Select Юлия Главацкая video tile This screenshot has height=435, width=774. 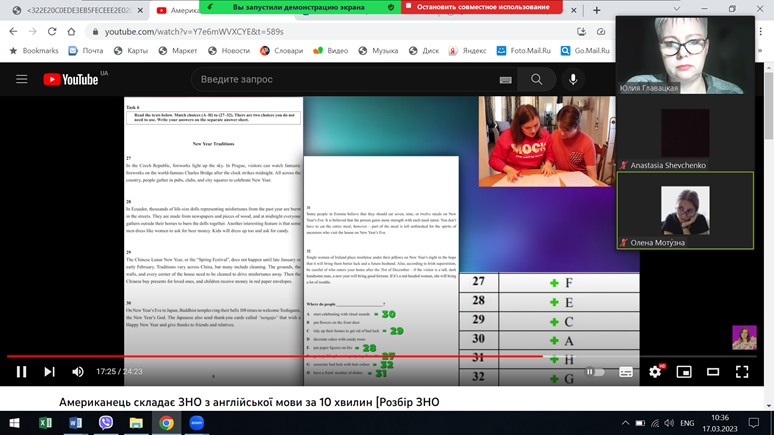coord(685,55)
